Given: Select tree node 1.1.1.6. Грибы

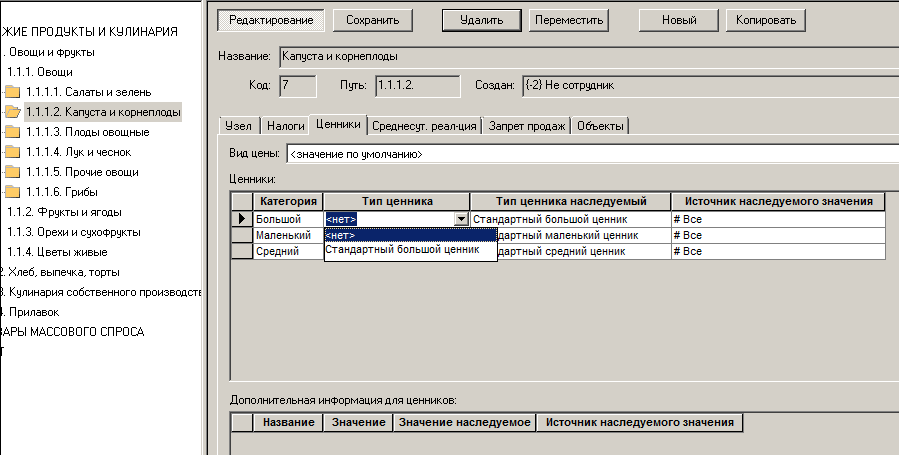Looking at the screenshot, I should [62, 192].
